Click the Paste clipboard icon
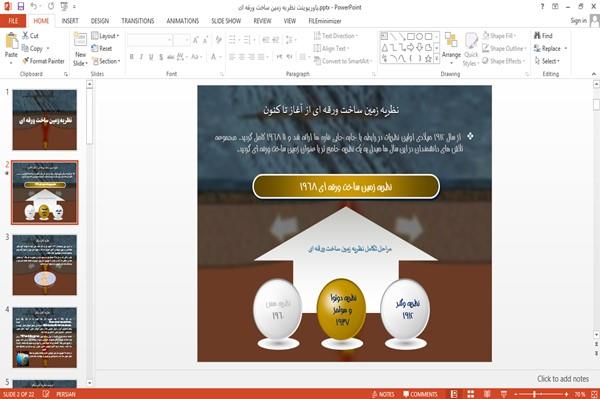 point(11,41)
